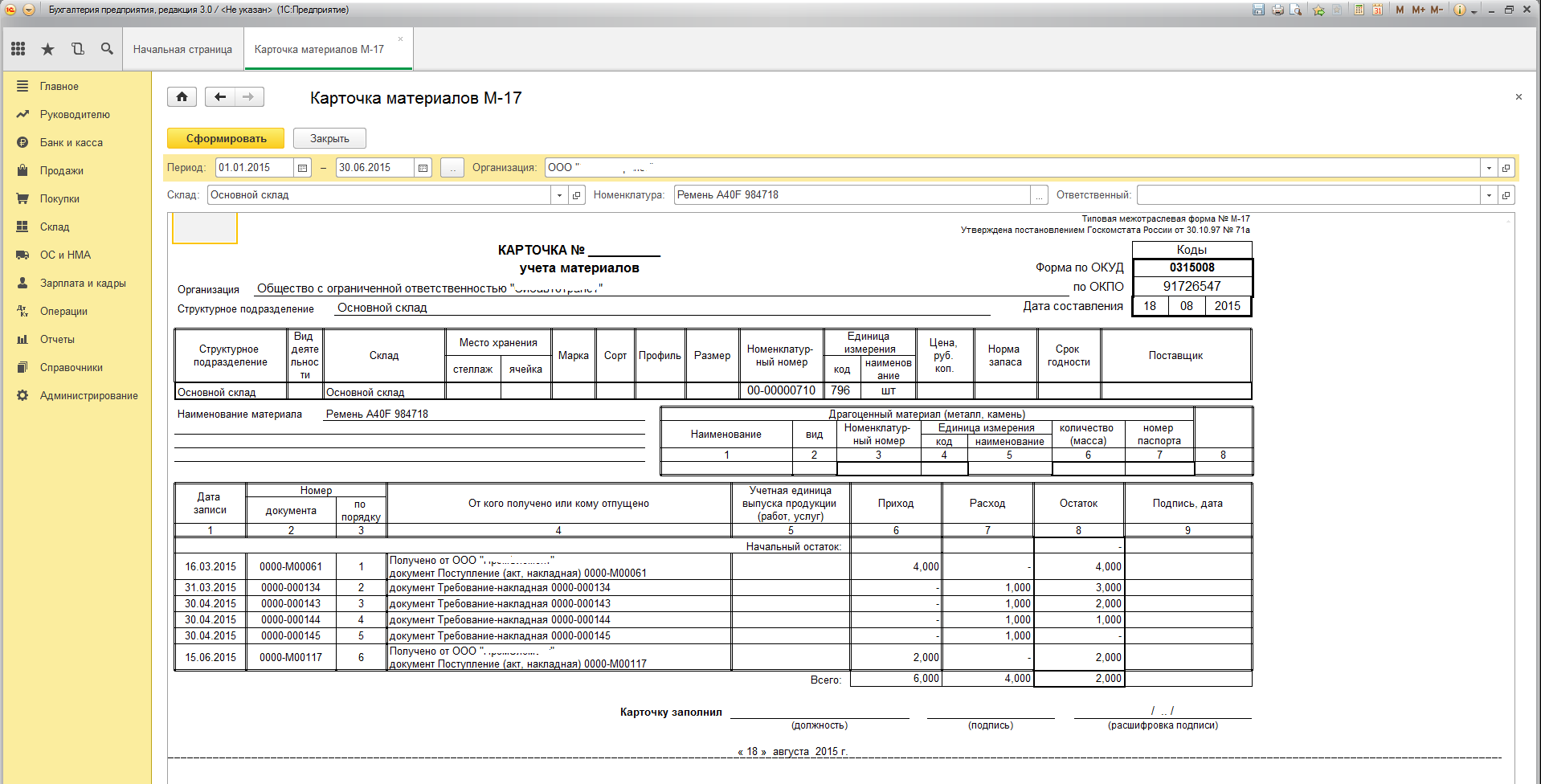Screen dimensions: 1541x784
Task: Select Всего приход value 6,000
Action: pyautogui.click(x=896, y=679)
